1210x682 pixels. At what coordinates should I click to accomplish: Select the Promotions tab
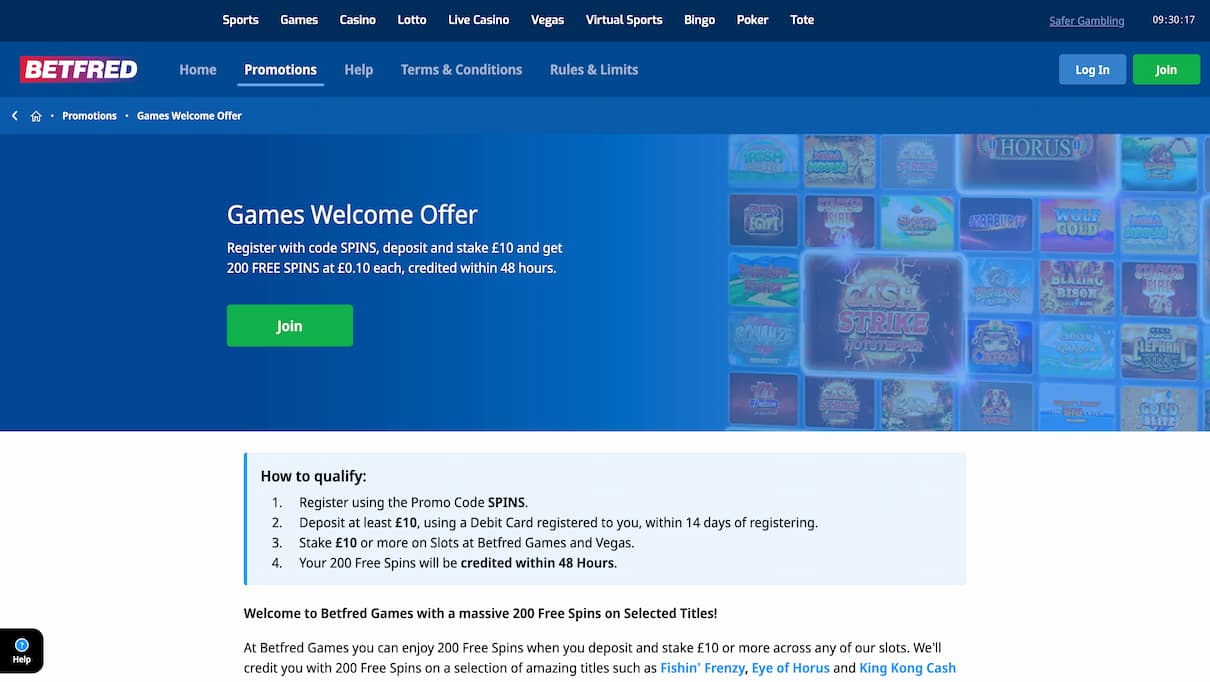pyautogui.click(x=280, y=70)
